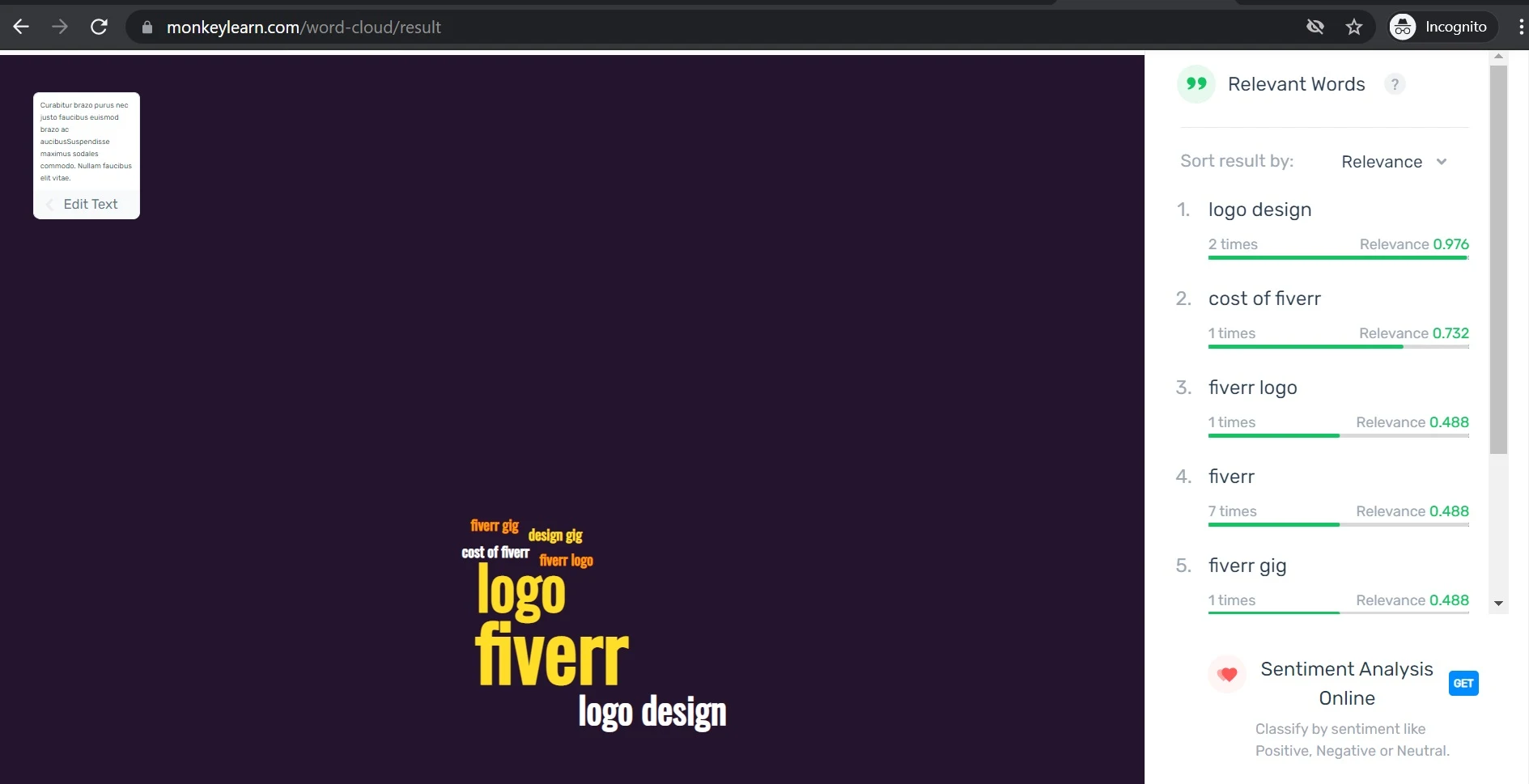Go back to the previous page
This screenshot has width=1529, height=784.
[21, 27]
